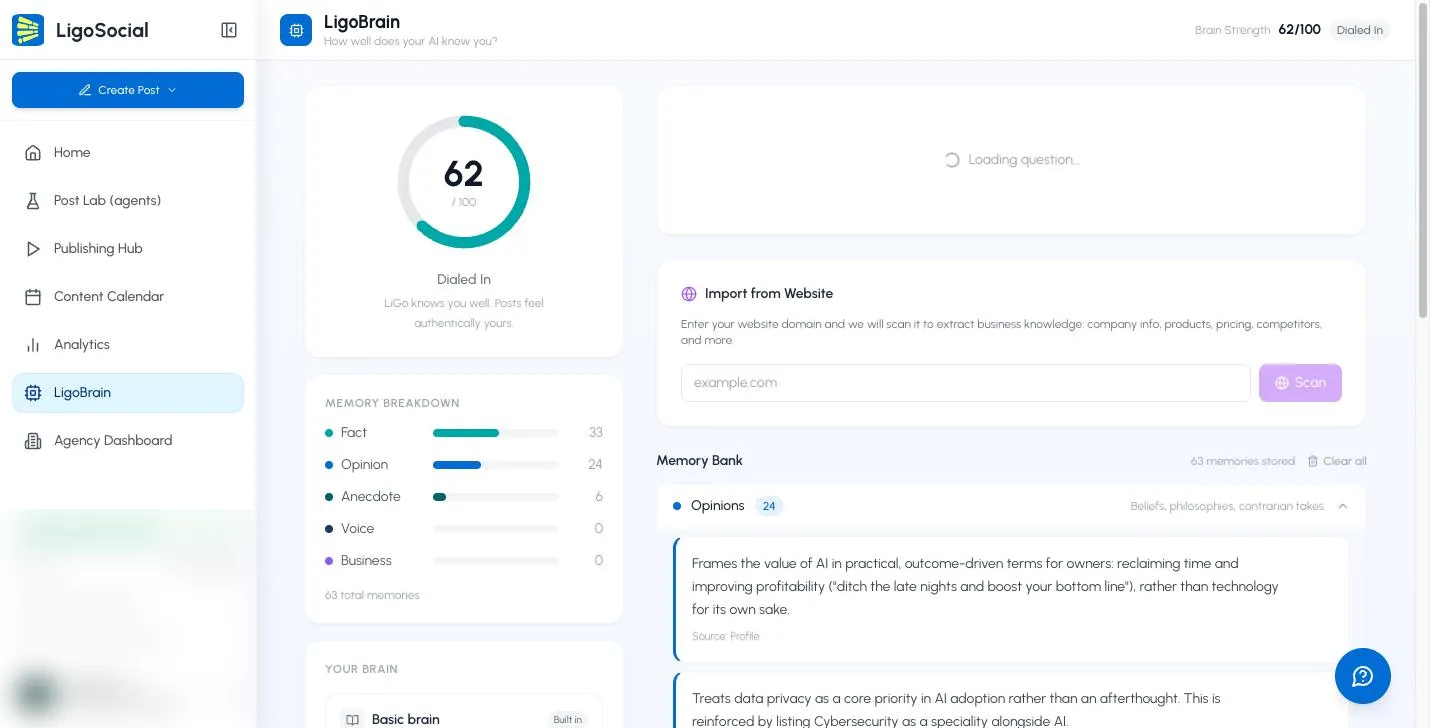Viewport: 1430px width, 728px height.
Task: Select the memory about data privacy priority
Action: point(1012,702)
